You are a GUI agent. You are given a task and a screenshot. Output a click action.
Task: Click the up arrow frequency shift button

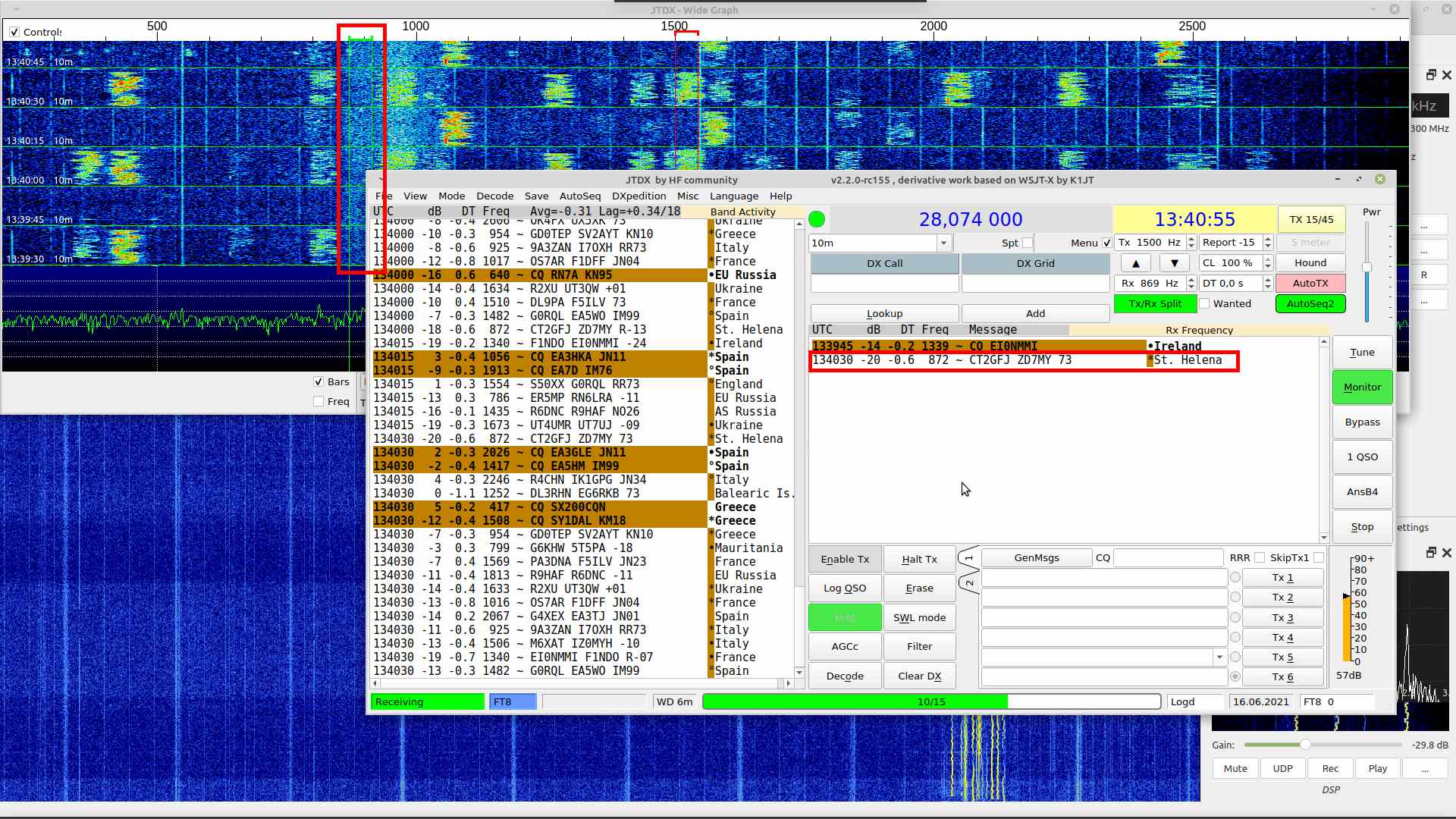1135,263
